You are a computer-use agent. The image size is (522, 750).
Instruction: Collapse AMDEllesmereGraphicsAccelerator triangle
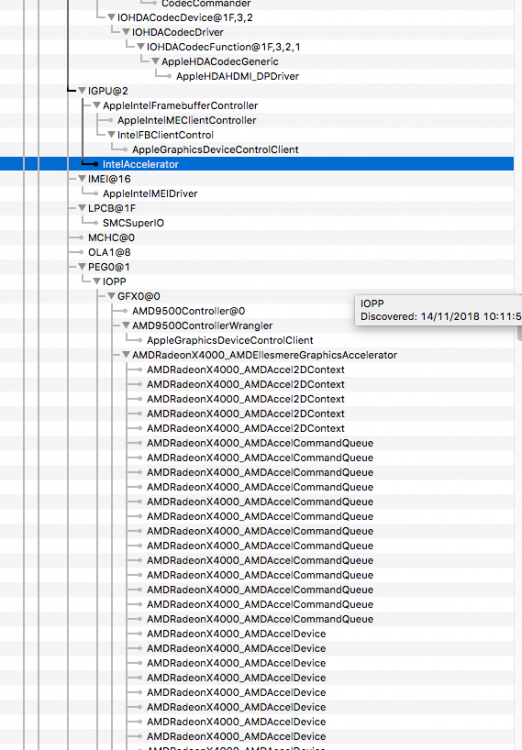[x=126, y=355]
